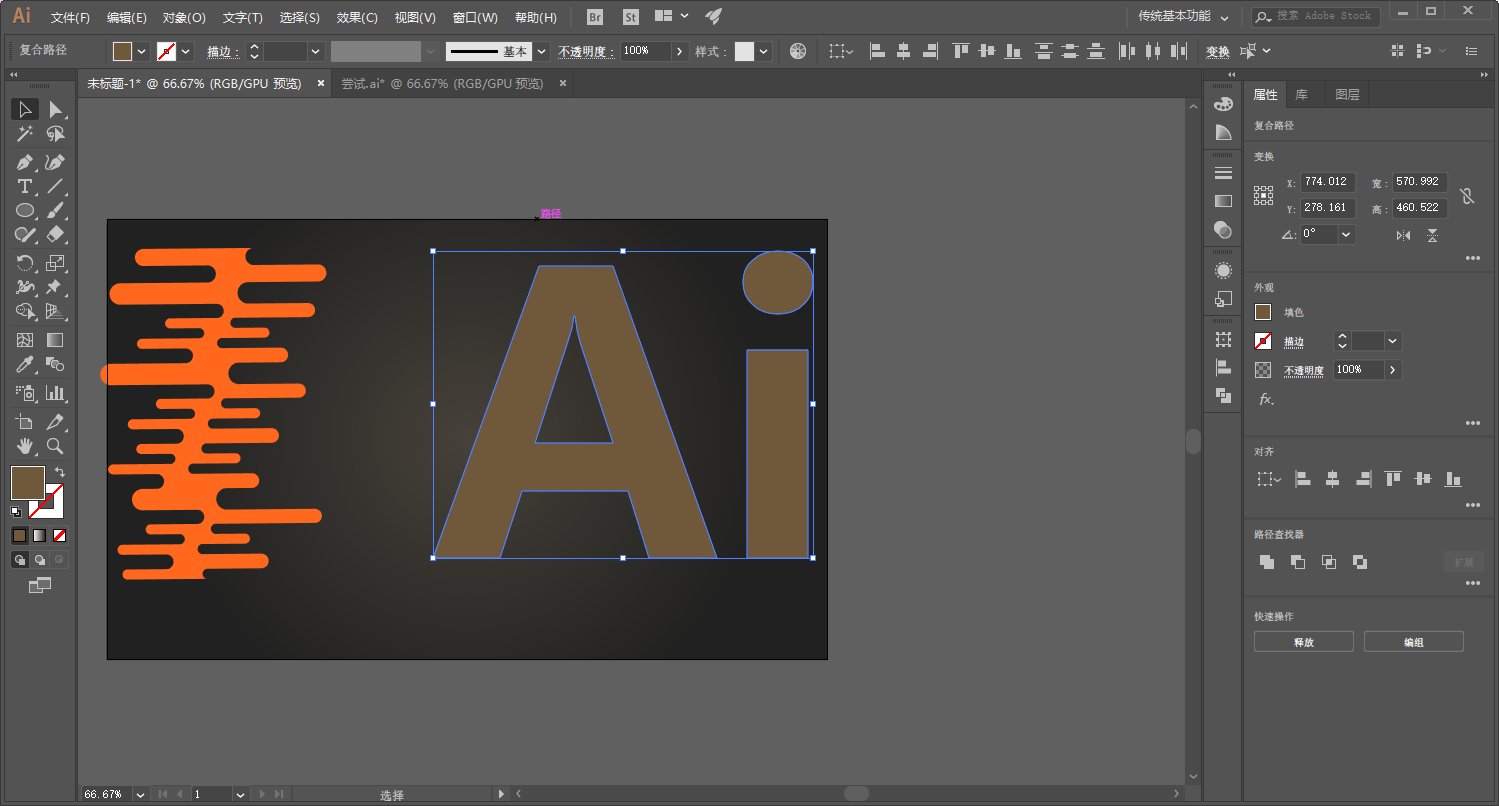Select the Eyedropper tool
This screenshot has width=1499, height=806.
(25, 364)
